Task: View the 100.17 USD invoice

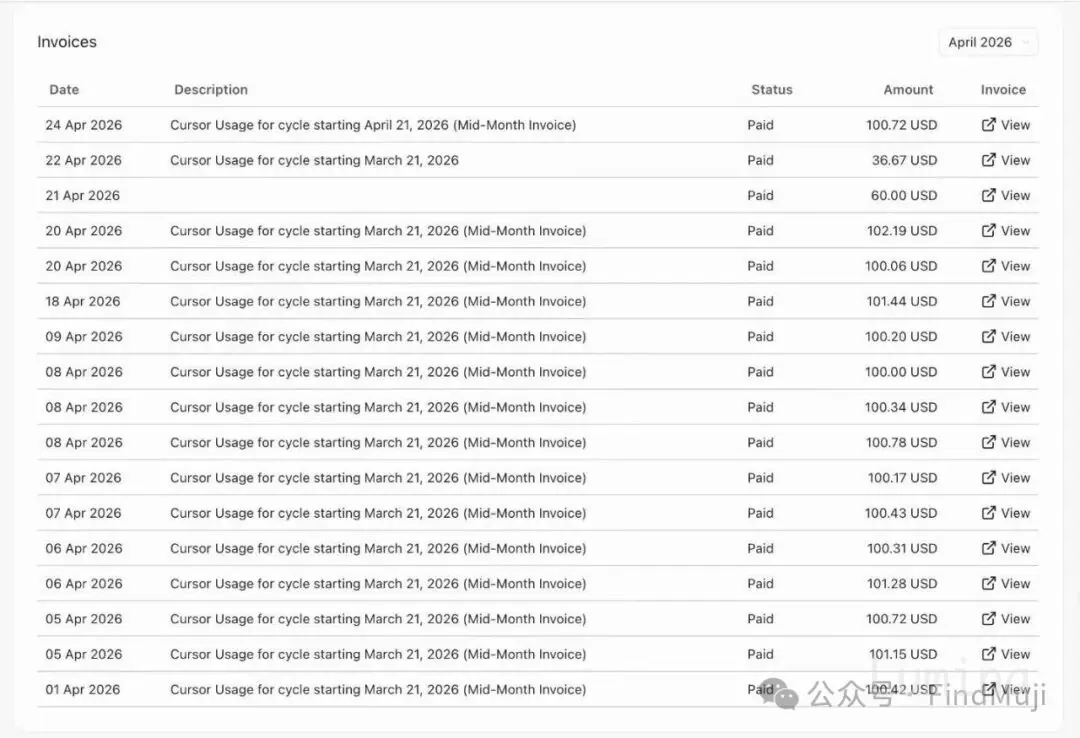Action: [x=1006, y=478]
